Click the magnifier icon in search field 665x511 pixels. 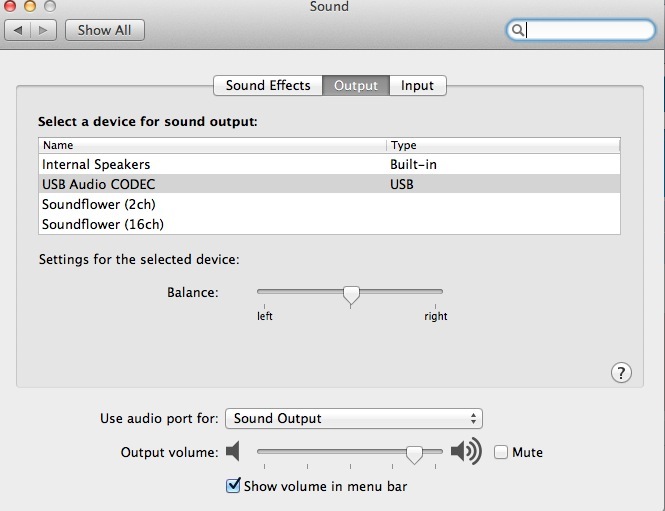click(x=517, y=30)
